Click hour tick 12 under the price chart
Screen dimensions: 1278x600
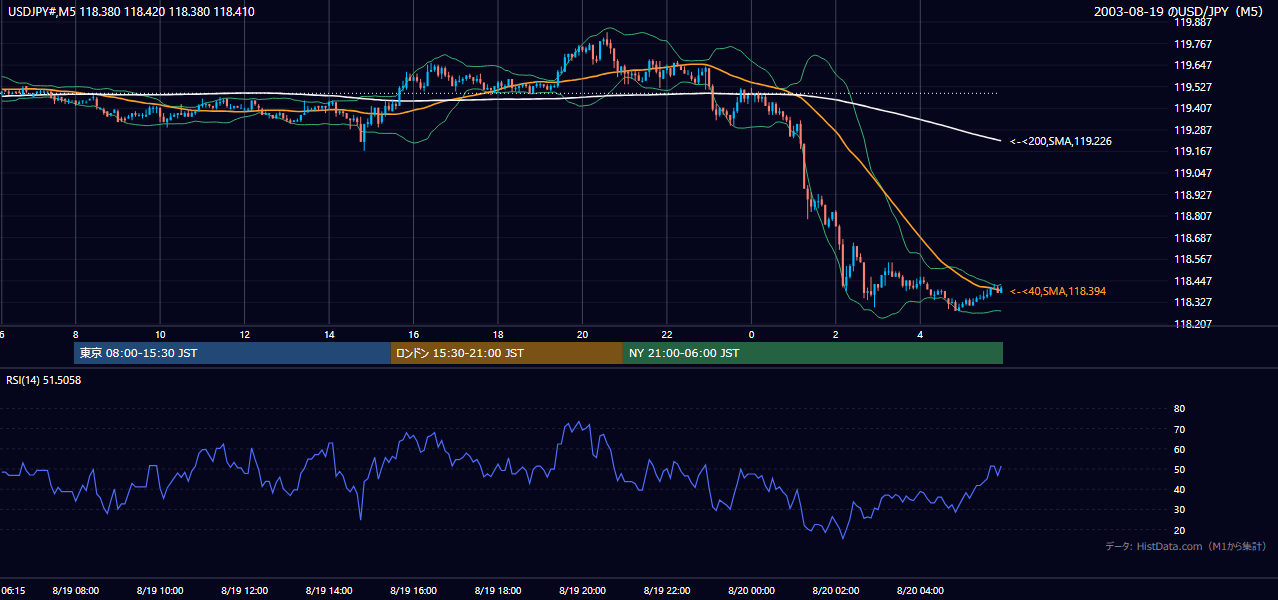pyautogui.click(x=244, y=334)
